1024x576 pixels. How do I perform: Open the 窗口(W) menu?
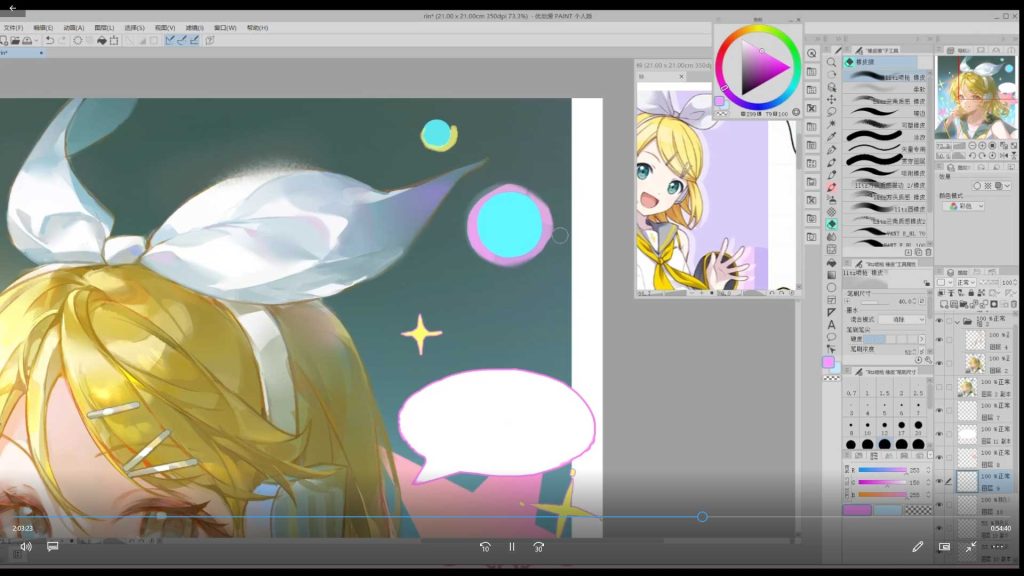225,28
